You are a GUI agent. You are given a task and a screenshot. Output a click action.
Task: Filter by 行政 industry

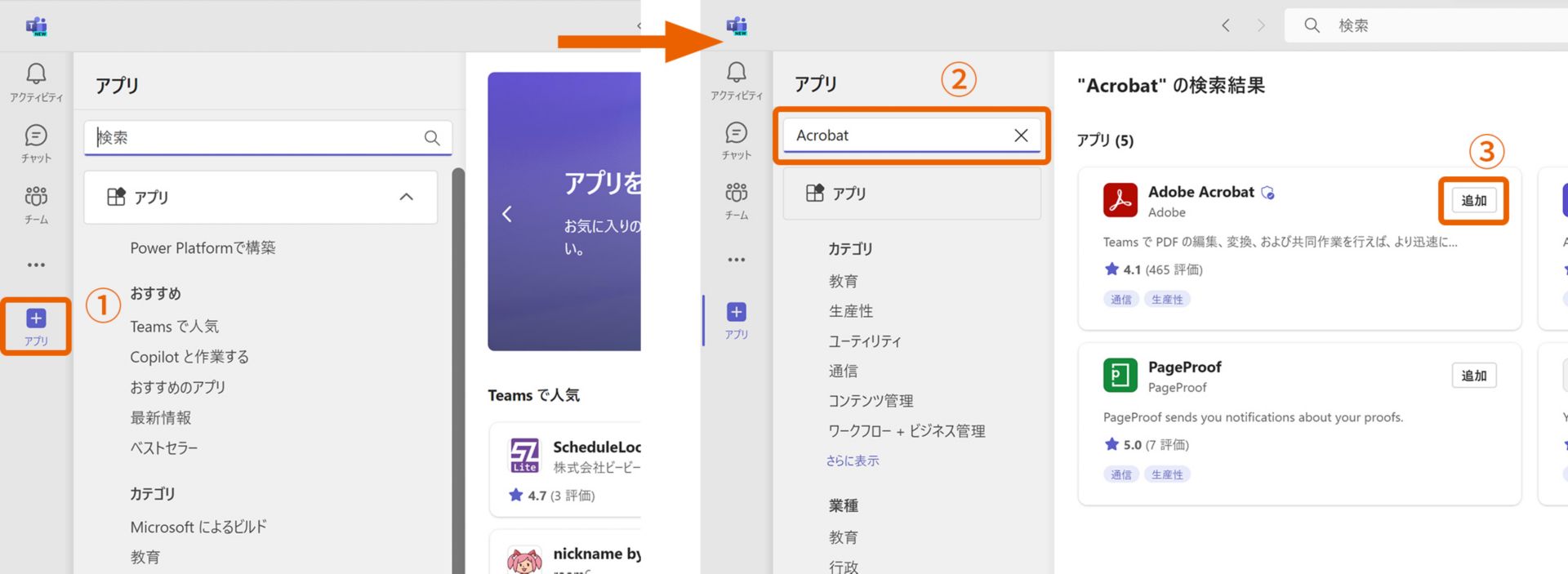coord(843,567)
